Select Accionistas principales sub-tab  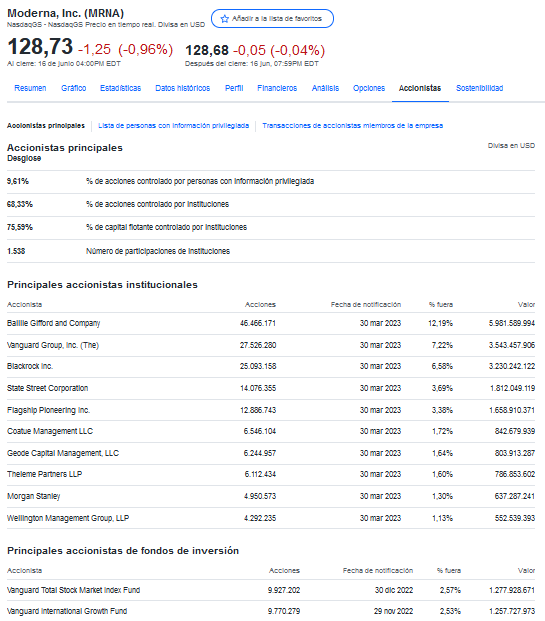click(x=46, y=126)
